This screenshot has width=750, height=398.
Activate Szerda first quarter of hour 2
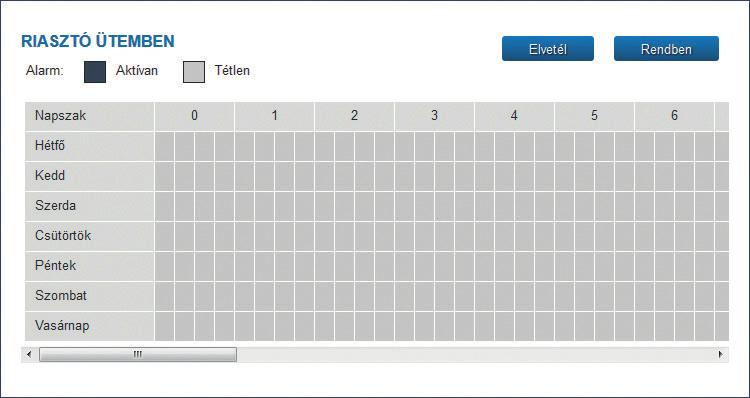324,206
